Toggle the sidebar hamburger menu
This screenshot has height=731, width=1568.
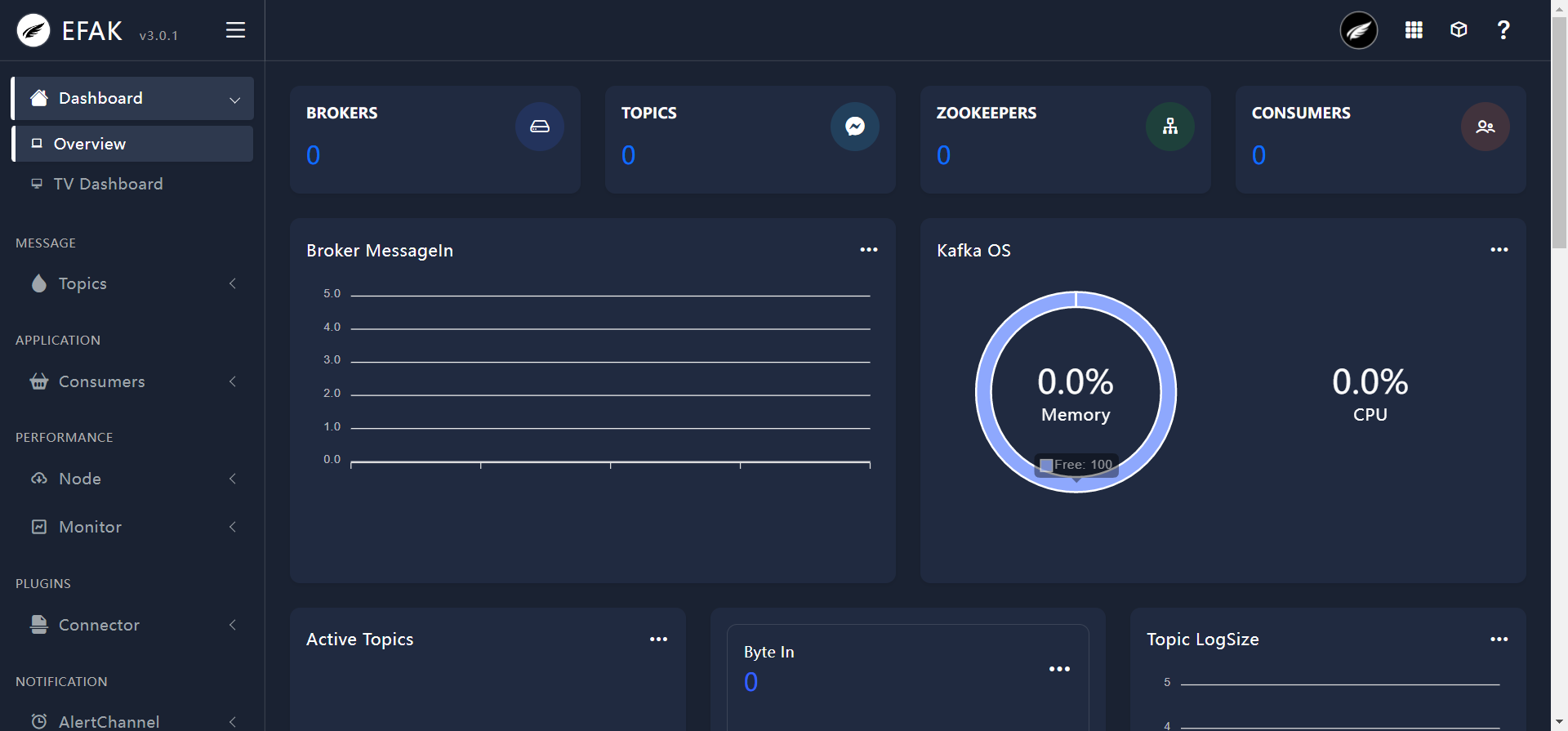pyautogui.click(x=235, y=30)
